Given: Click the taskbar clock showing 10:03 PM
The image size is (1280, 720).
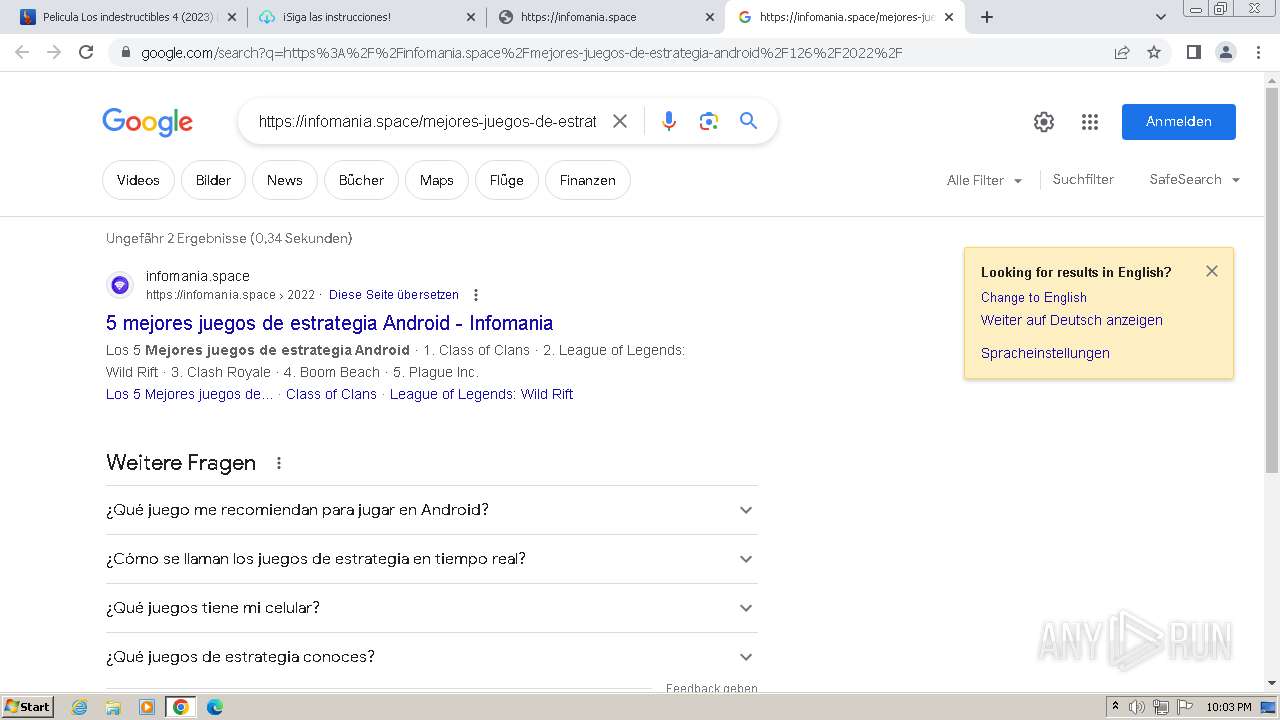Looking at the screenshot, I should [1229, 707].
